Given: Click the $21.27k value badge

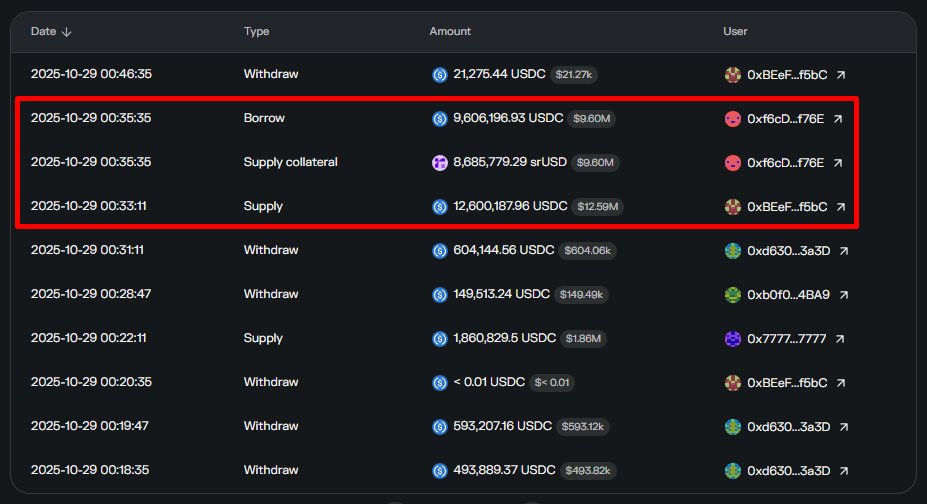Looking at the screenshot, I should click(573, 75).
